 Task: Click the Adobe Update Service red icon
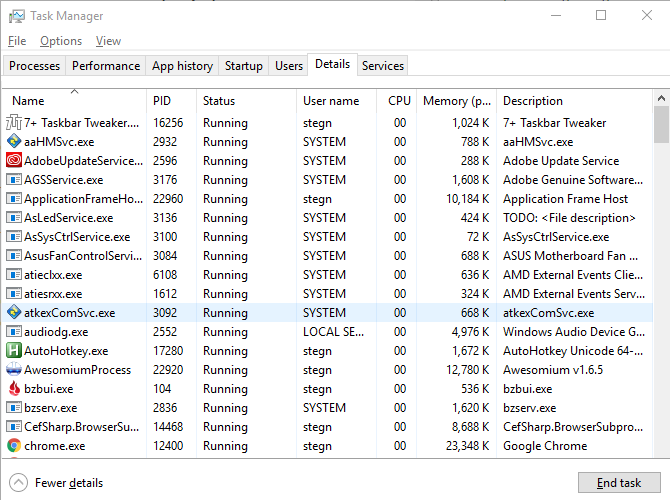pyautogui.click(x=14, y=161)
